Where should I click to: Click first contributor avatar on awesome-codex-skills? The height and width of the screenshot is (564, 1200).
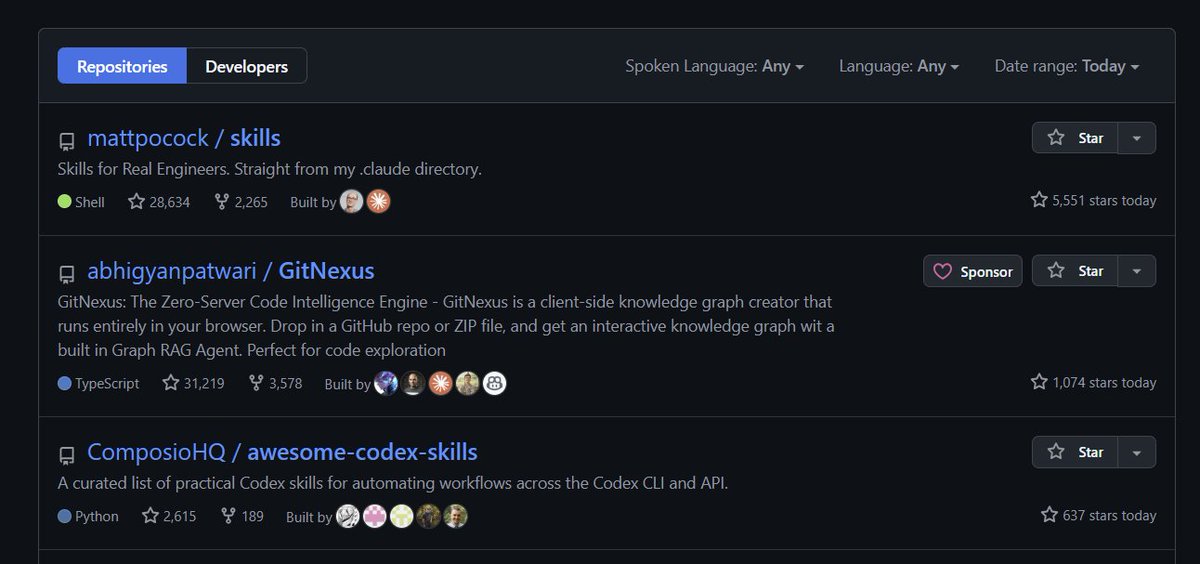point(347,516)
